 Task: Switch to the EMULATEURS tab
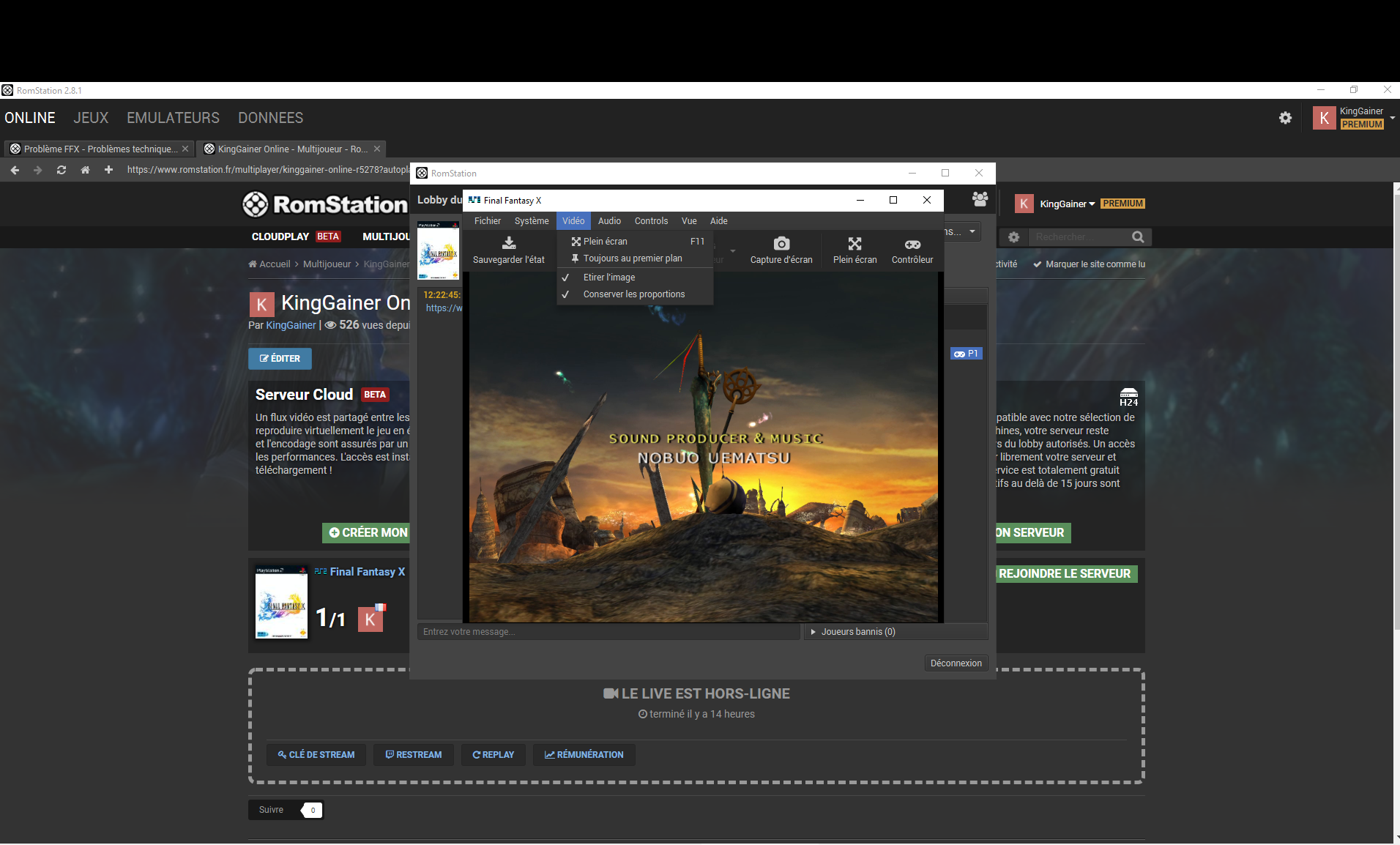point(173,118)
